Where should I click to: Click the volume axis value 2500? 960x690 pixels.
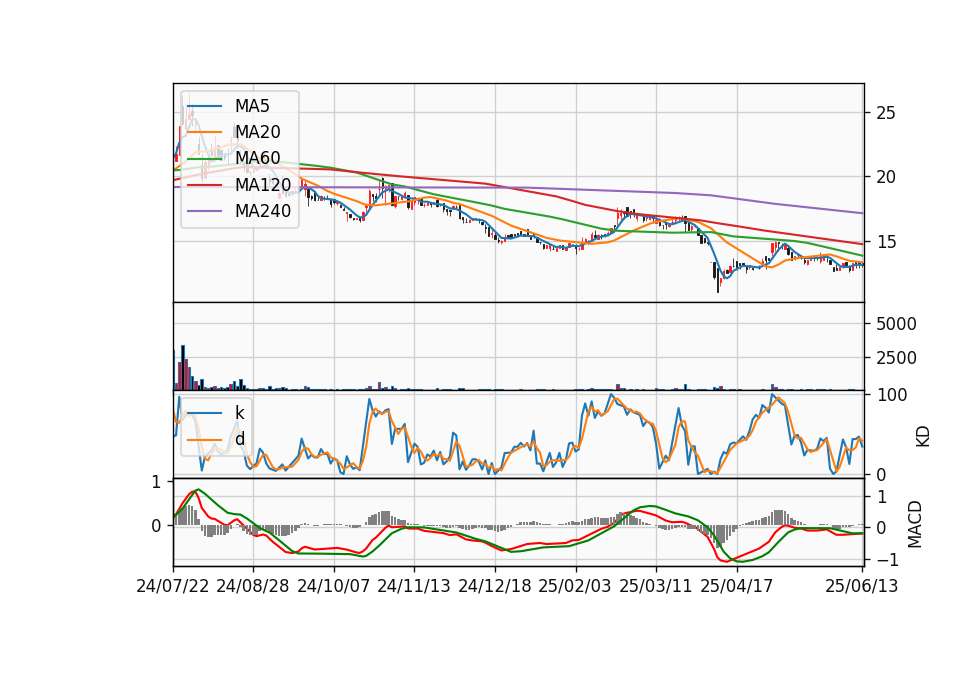896,358
